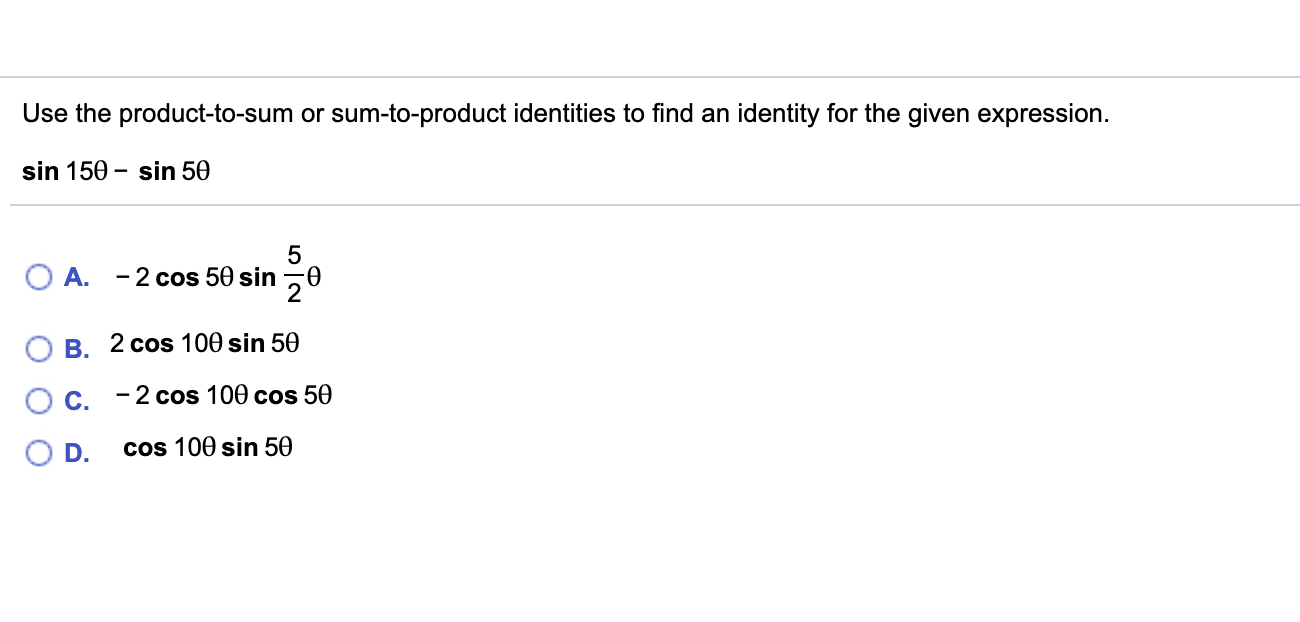
Task: Choose the option −2 cos 10θ cos 5θ
Action: 222,396
